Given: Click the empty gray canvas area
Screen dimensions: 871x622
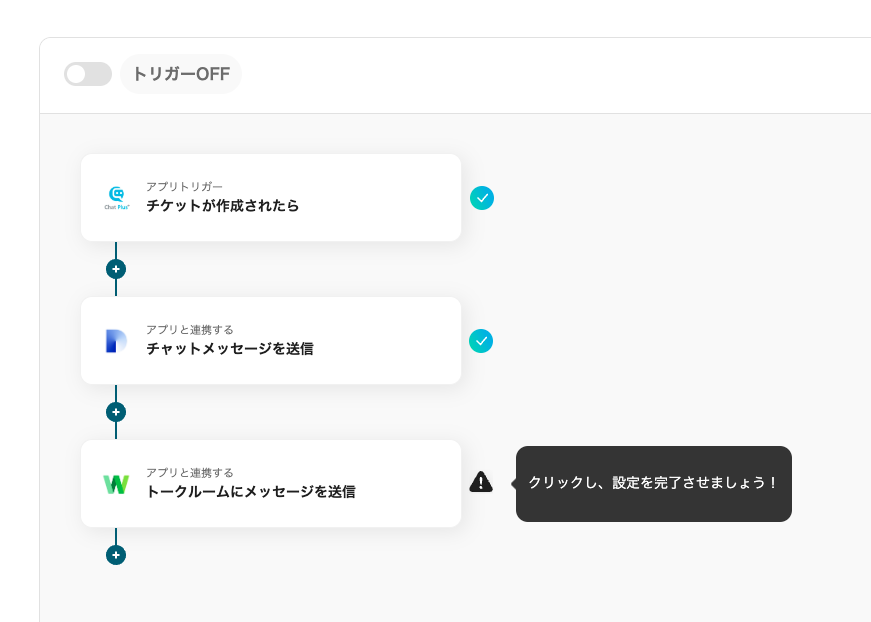Looking at the screenshot, I should pyautogui.click(x=650, y=300).
